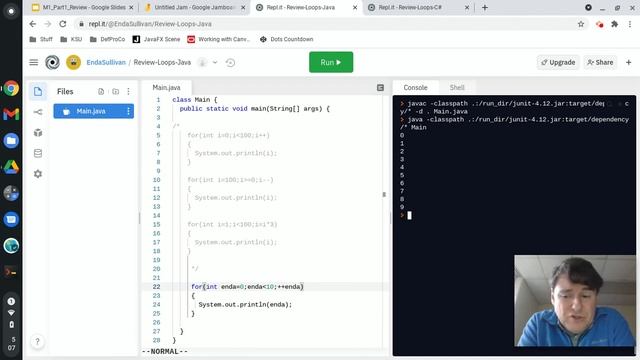
Task: Open Files panel three-dot menu
Action: click(129, 91)
